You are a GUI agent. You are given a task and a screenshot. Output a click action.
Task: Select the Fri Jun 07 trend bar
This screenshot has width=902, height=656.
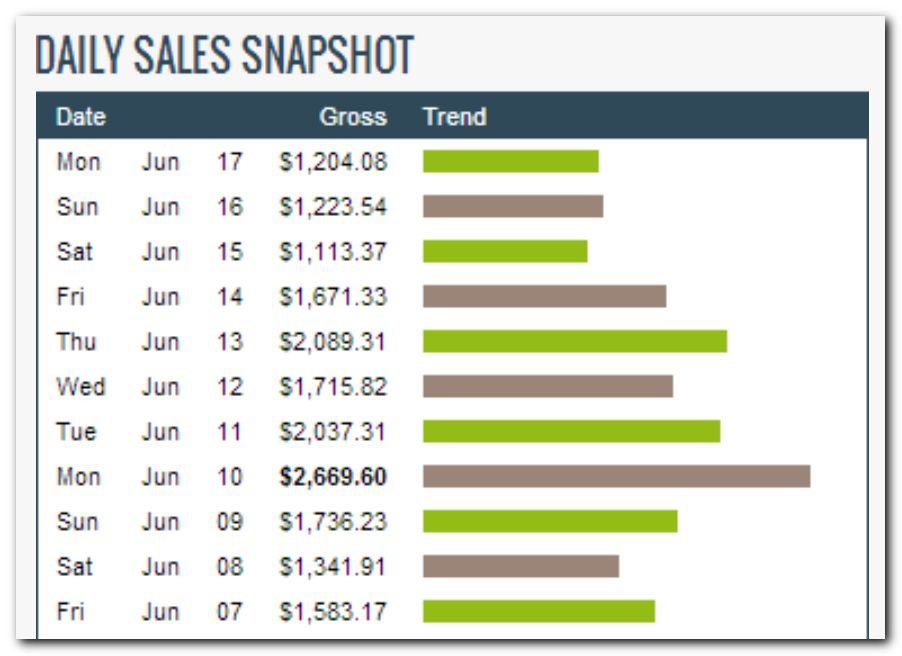click(x=538, y=611)
